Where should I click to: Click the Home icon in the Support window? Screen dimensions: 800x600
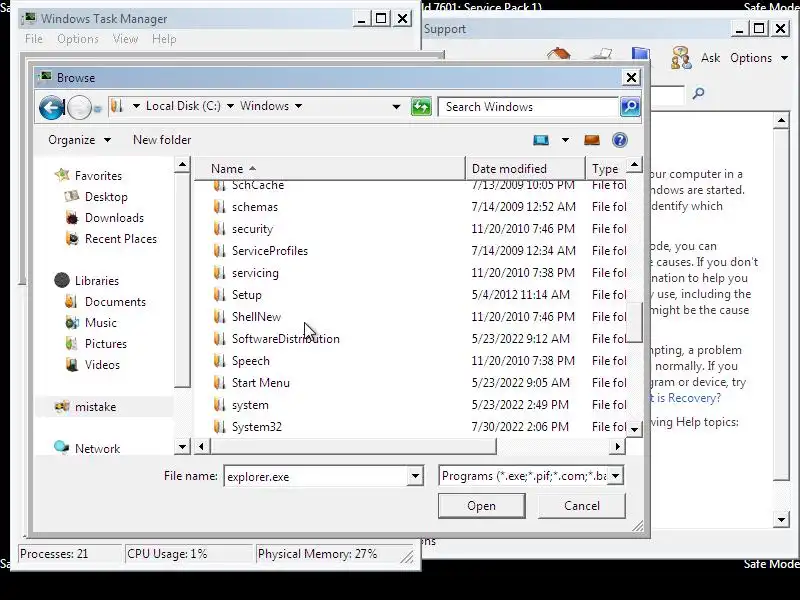(x=558, y=54)
